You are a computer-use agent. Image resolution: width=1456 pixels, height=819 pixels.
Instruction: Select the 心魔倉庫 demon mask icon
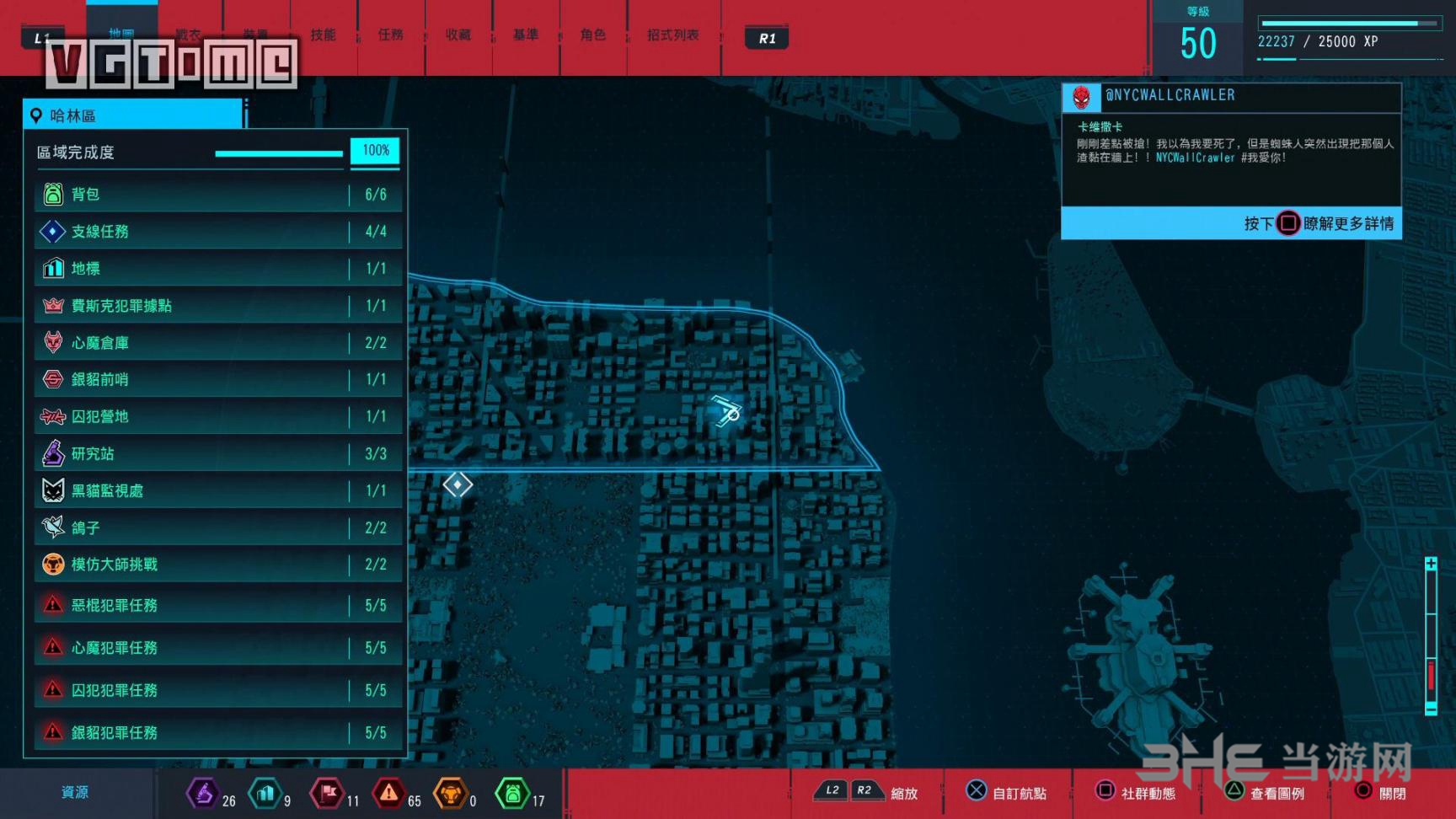tap(53, 342)
